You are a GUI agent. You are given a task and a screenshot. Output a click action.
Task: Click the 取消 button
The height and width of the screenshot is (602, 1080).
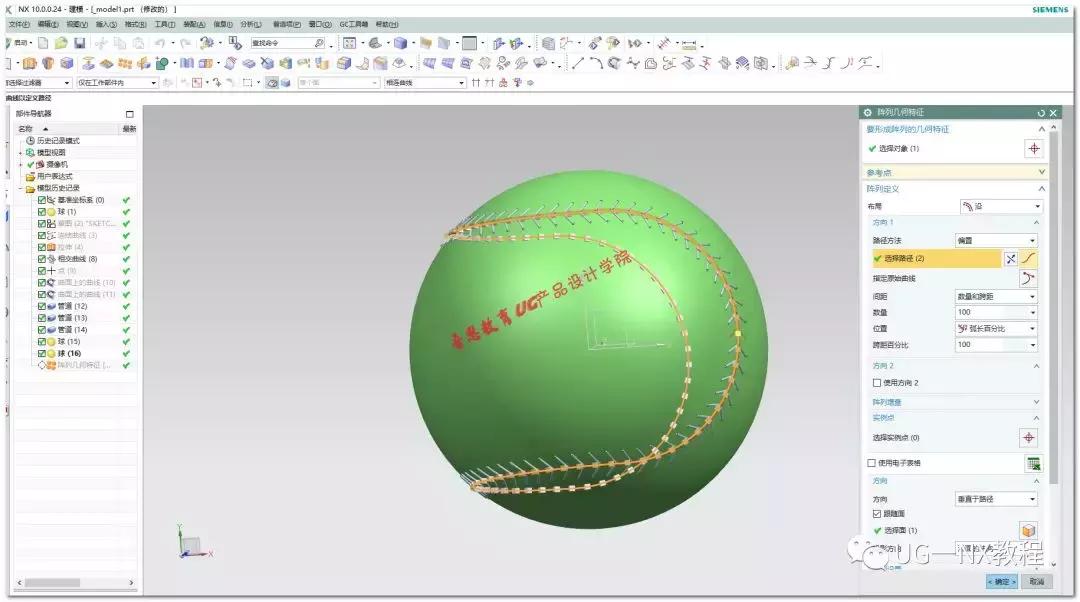pyautogui.click(x=1035, y=581)
